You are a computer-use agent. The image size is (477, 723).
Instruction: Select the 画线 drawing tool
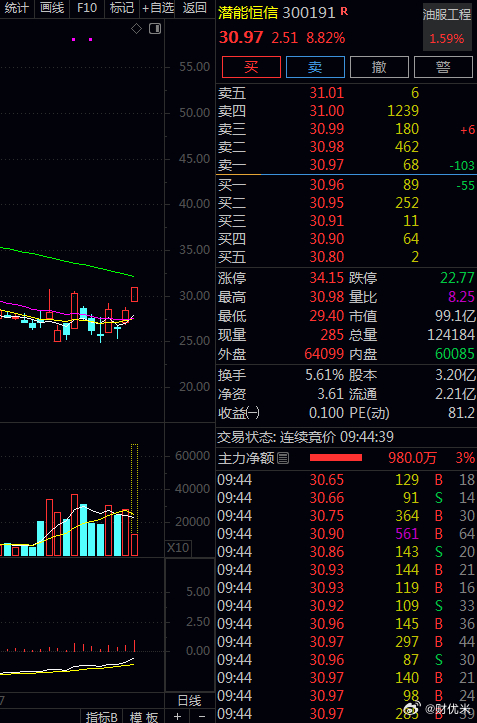pos(52,8)
